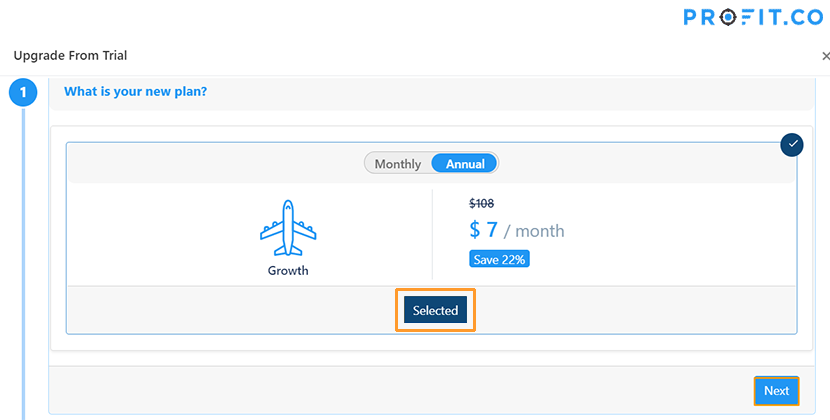Click the $ 7 / month price
Image resolution: width=830 pixels, height=420 pixels.
click(x=517, y=230)
